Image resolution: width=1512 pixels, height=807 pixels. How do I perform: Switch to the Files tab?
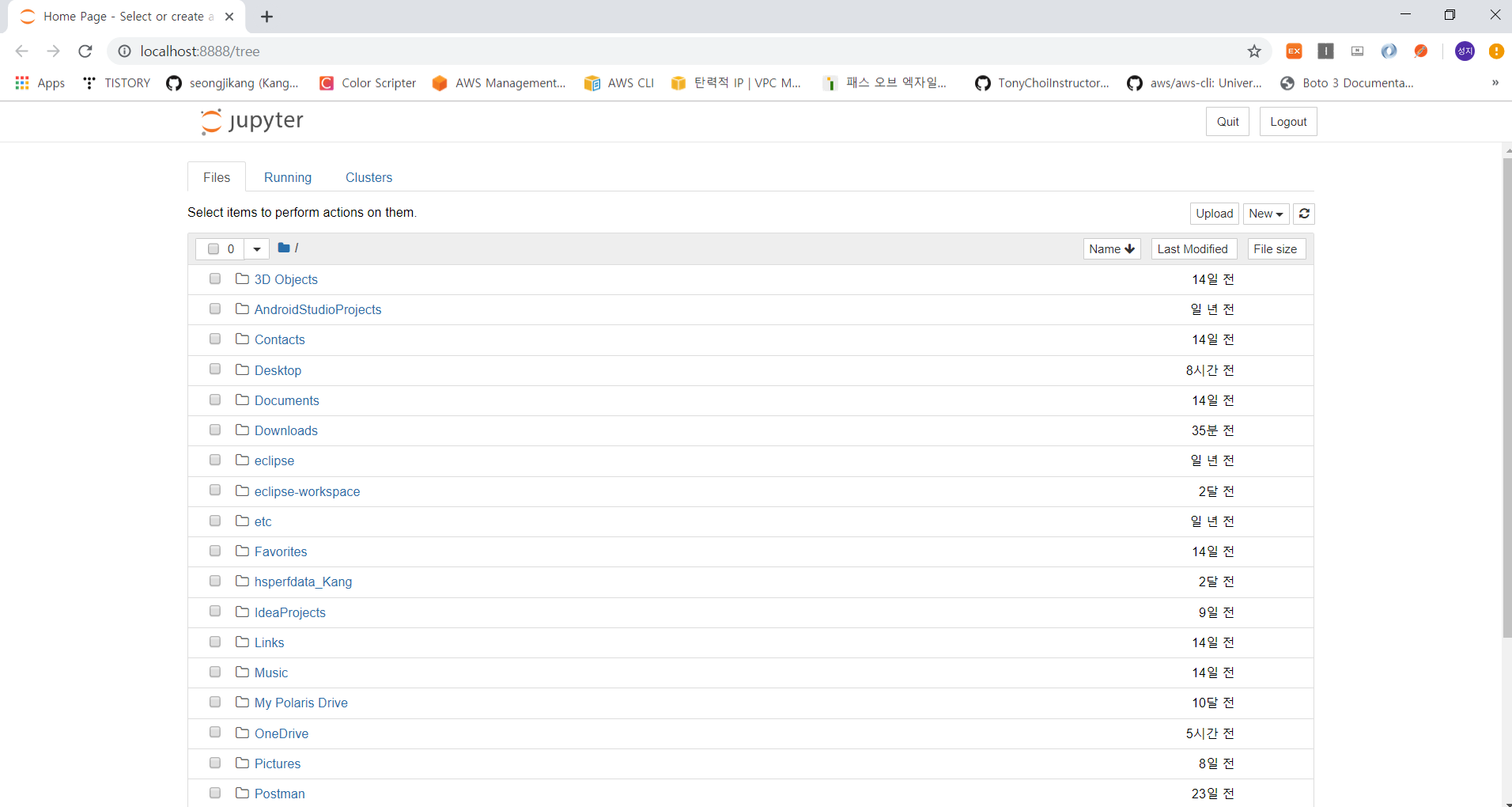pyautogui.click(x=217, y=177)
